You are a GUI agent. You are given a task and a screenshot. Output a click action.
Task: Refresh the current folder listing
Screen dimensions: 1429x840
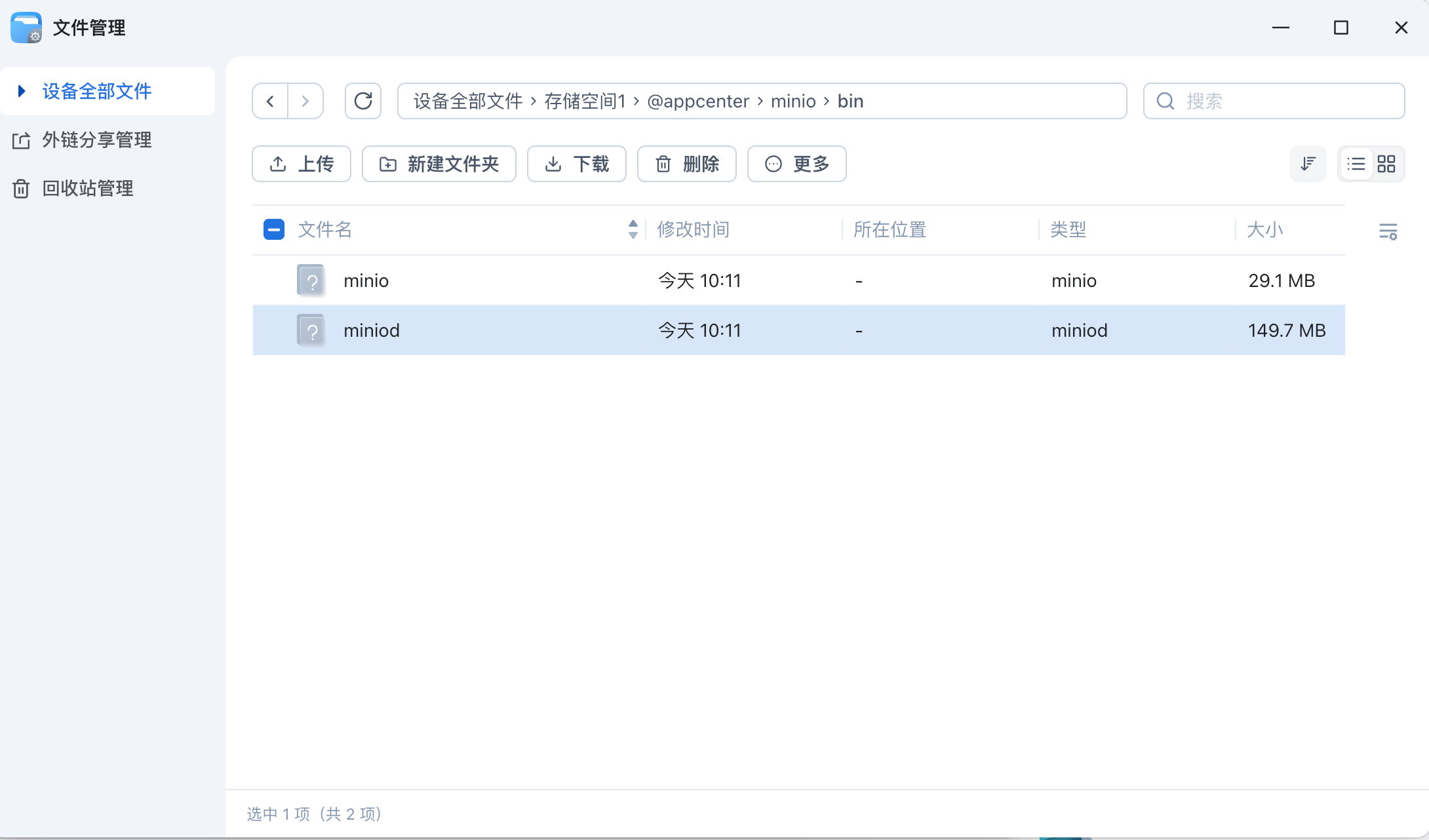(363, 101)
